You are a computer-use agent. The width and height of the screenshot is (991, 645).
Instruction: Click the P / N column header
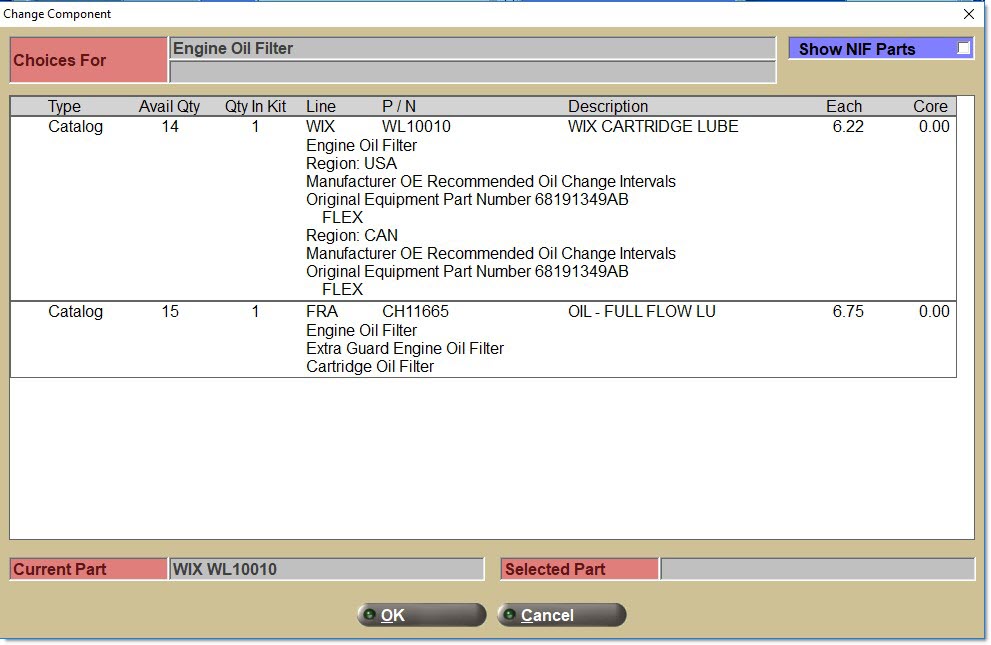tap(399, 107)
